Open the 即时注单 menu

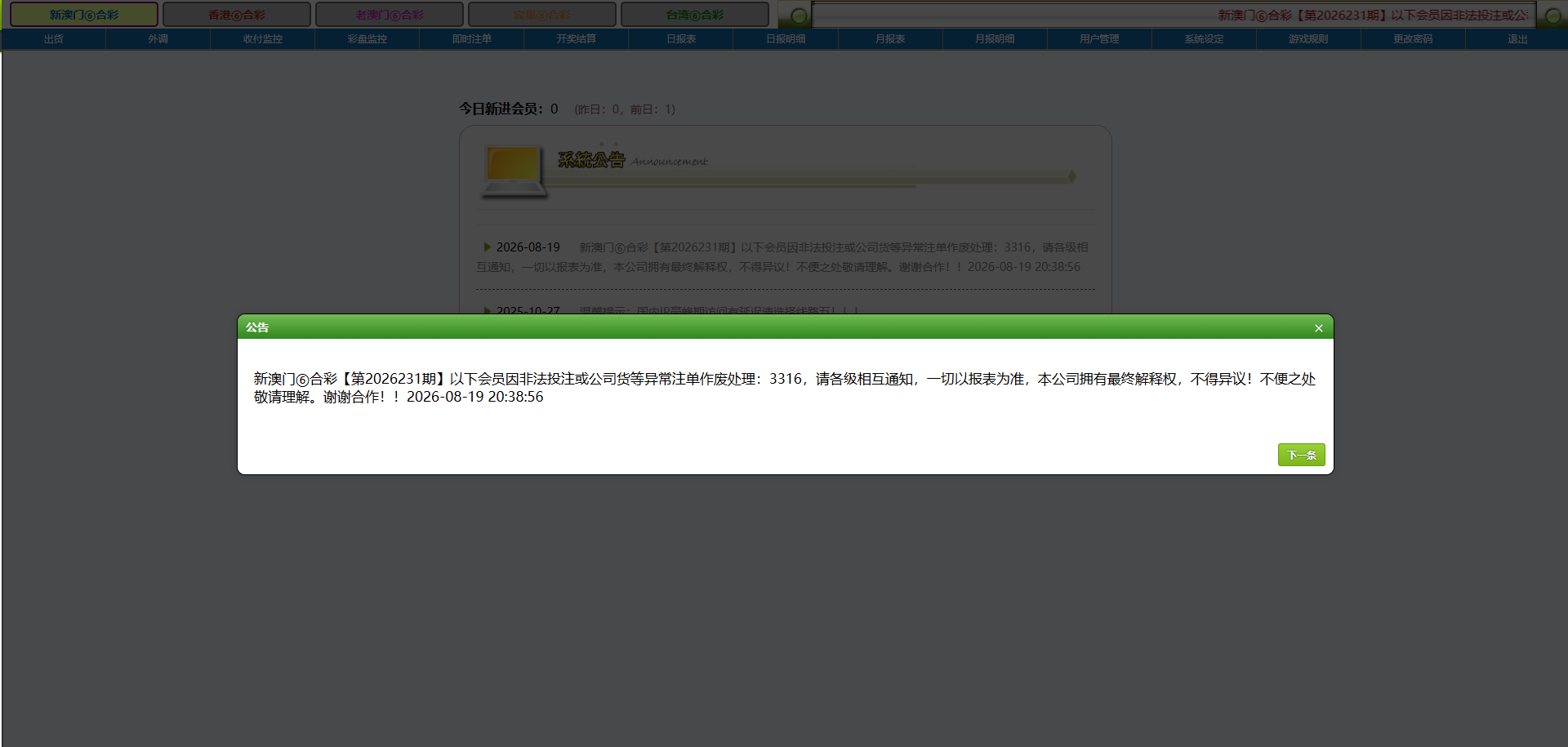472,39
